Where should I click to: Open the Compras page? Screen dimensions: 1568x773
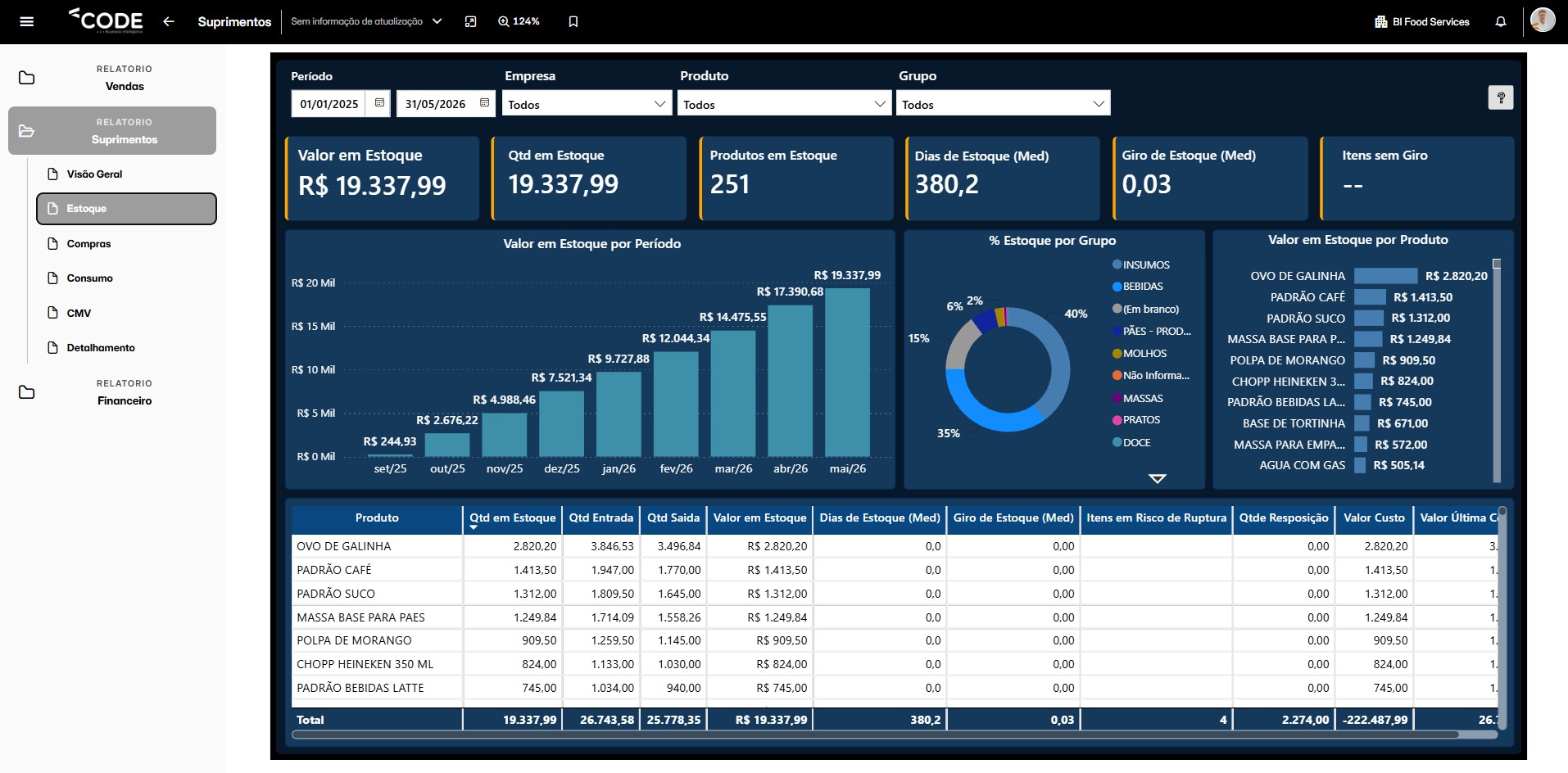point(126,243)
